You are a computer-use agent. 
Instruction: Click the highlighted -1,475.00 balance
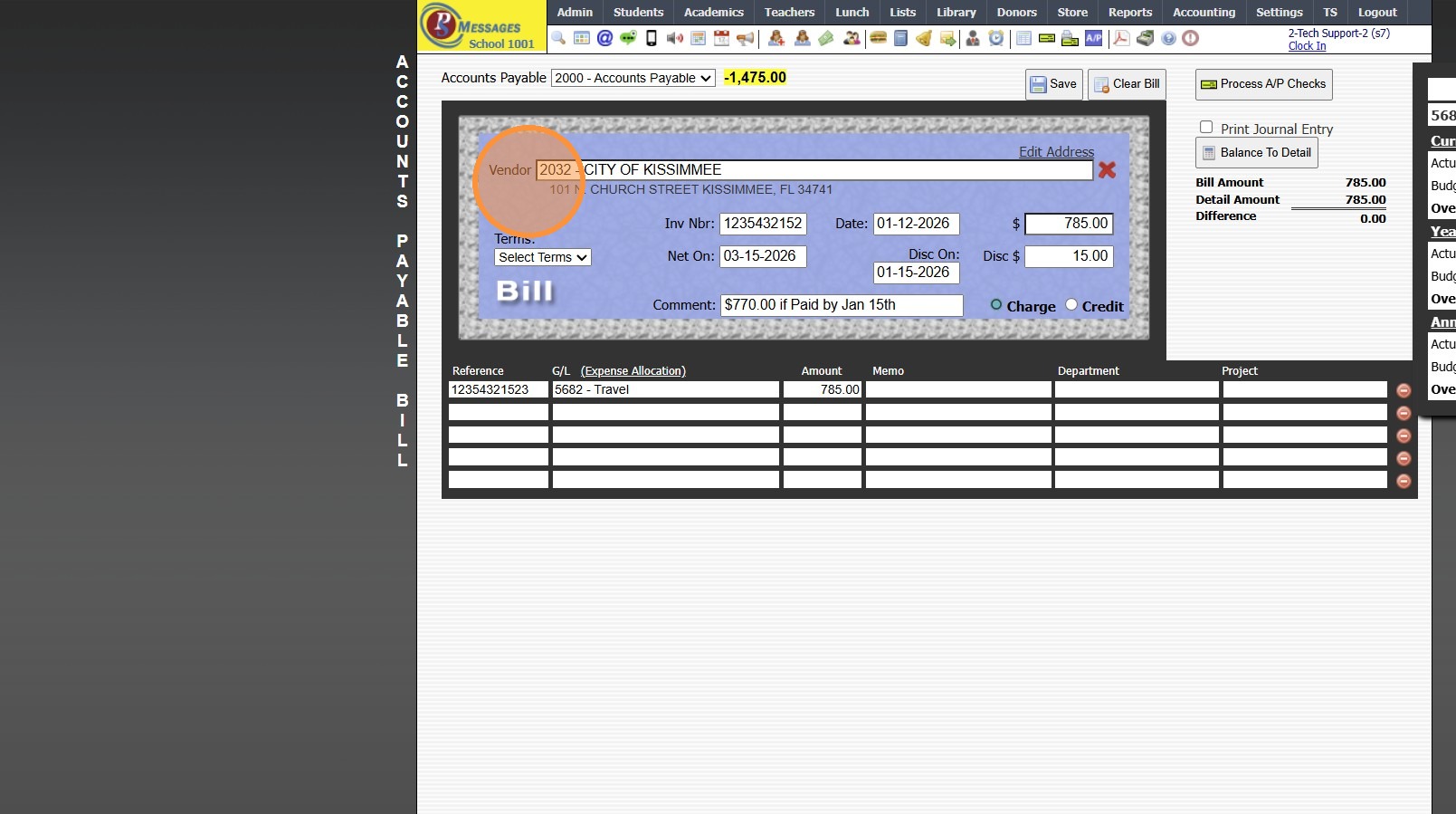(x=756, y=78)
